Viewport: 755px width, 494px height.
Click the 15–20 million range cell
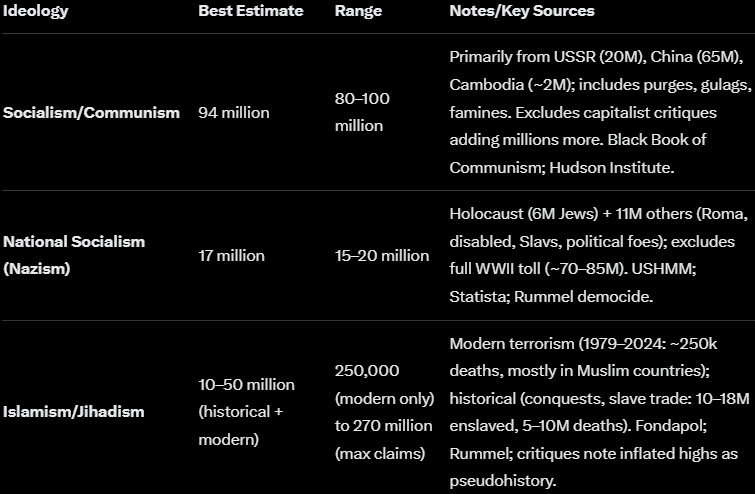(x=382, y=255)
